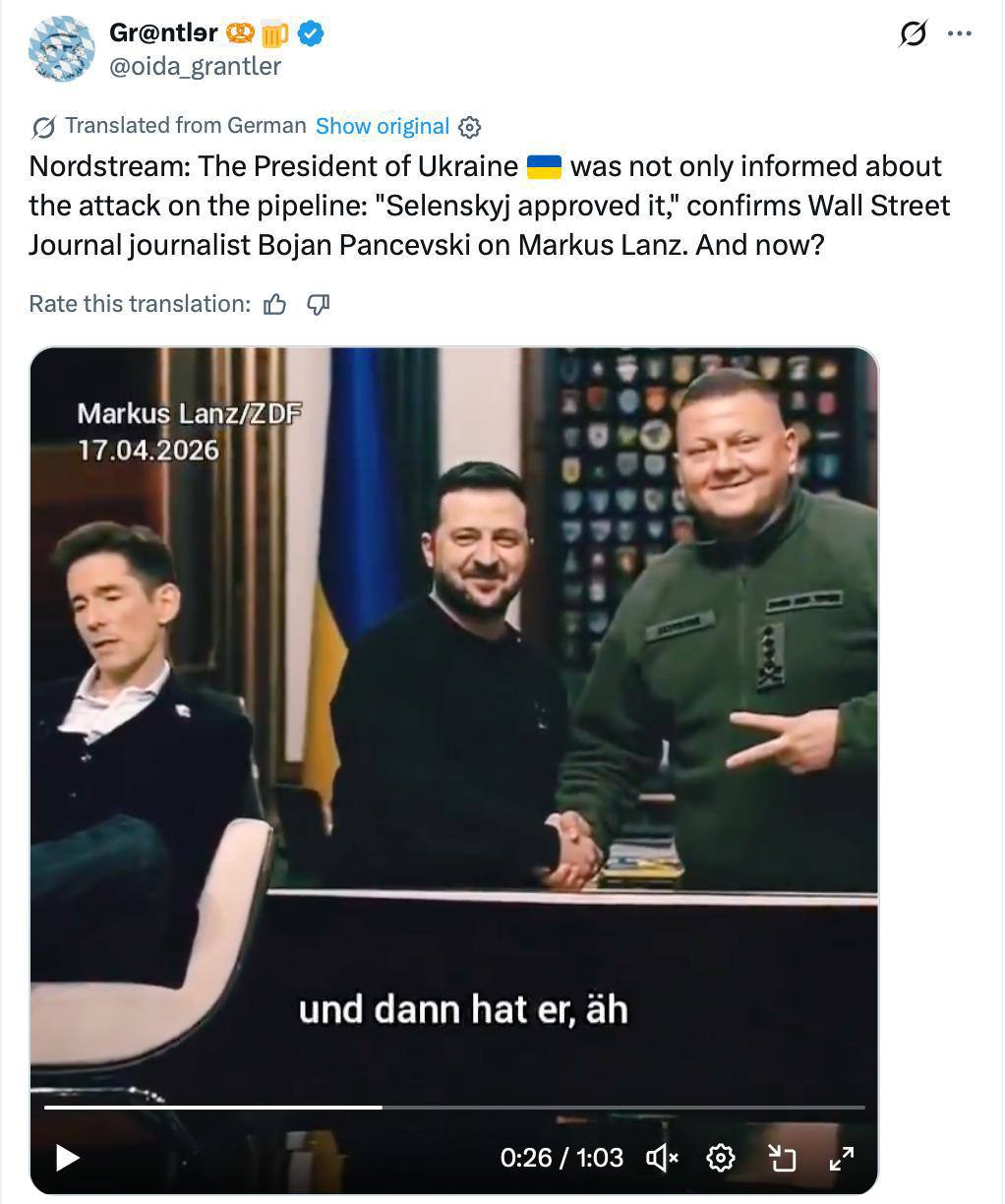This screenshot has width=1005, height=1204.
Task: Click the Grok icon beside the more menu
Action: [x=913, y=34]
